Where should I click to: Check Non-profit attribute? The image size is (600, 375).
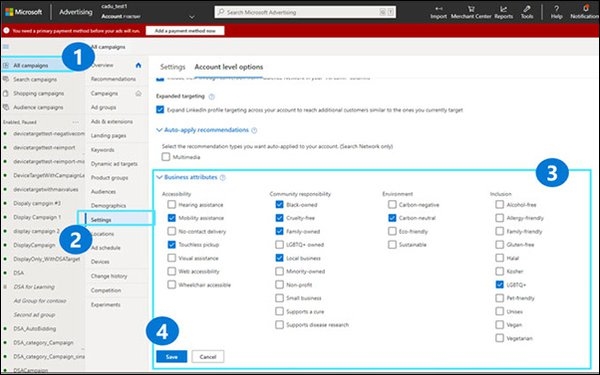(x=279, y=285)
